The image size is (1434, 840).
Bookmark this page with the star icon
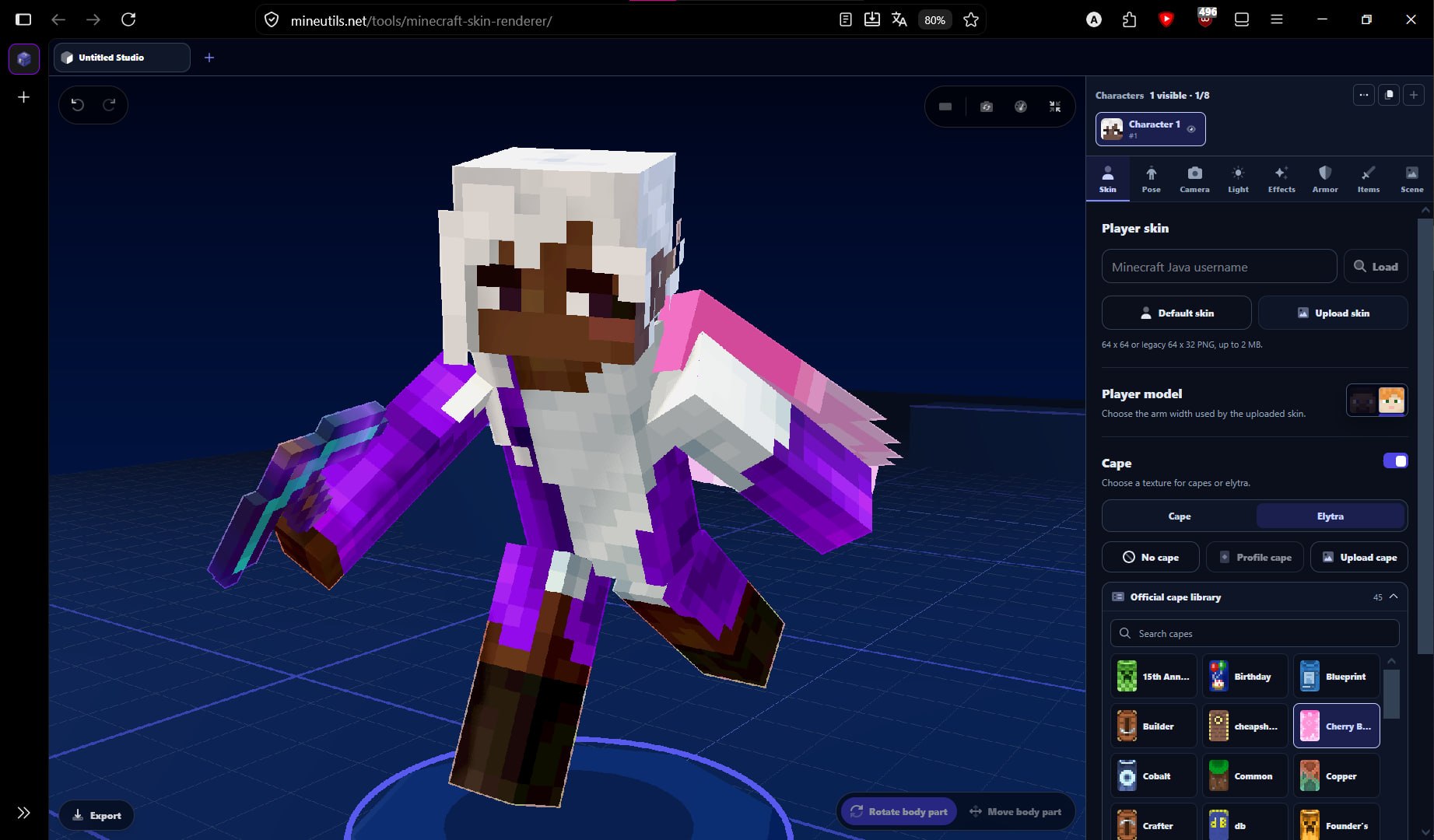(x=971, y=19)
